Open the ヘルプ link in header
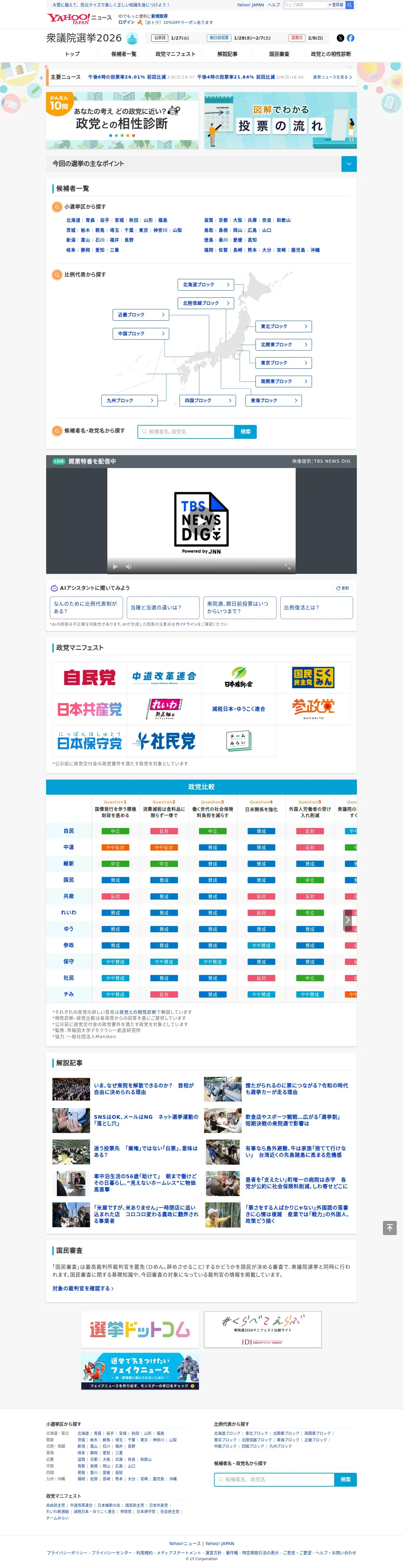The width and height of the screenshot is (403, 1568). (x=274, y=5)
